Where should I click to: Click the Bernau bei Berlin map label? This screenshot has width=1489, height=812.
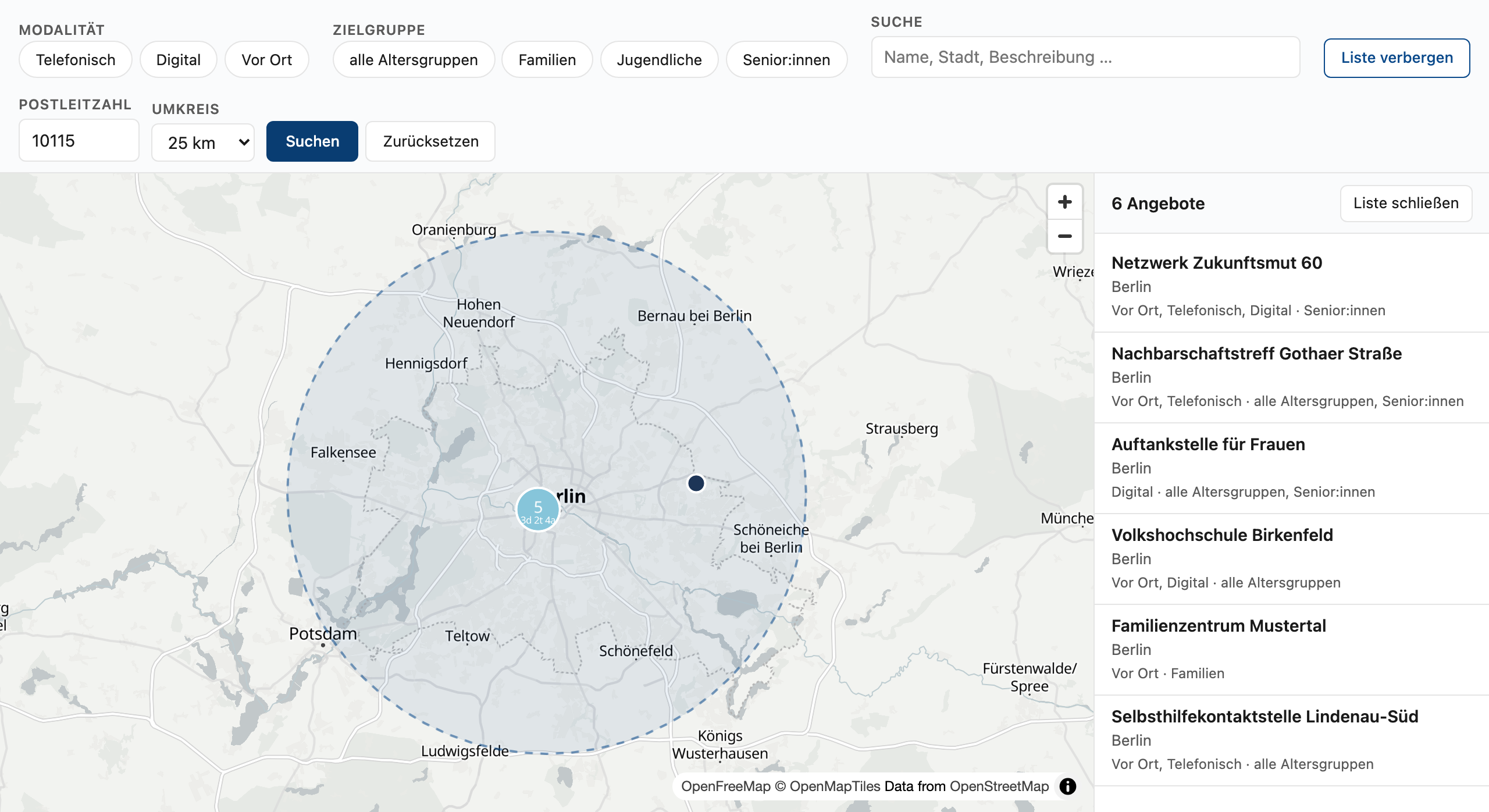pyautogui.click(x=694, y=316)
